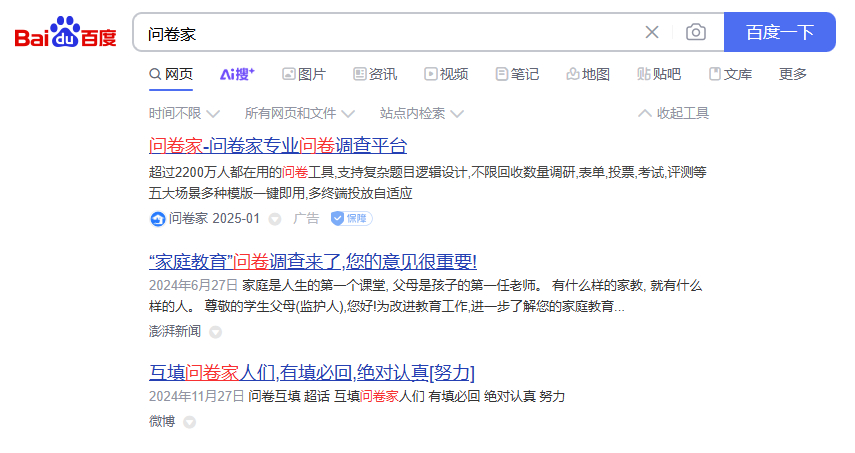Viewport: 855px width, 453px height.
Task: Open the 资讯 tab
Action: 375,74
